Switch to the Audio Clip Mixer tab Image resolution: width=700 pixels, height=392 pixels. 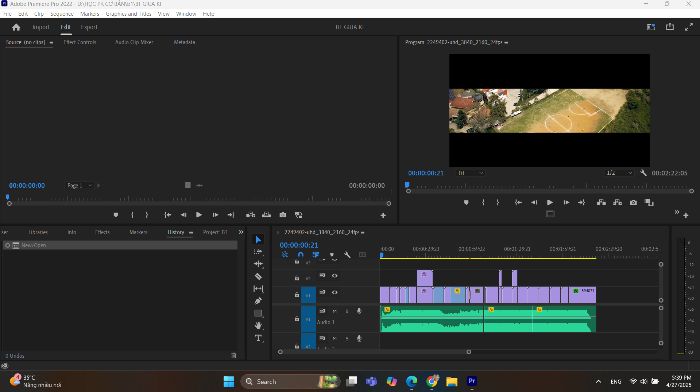(134, 42)
